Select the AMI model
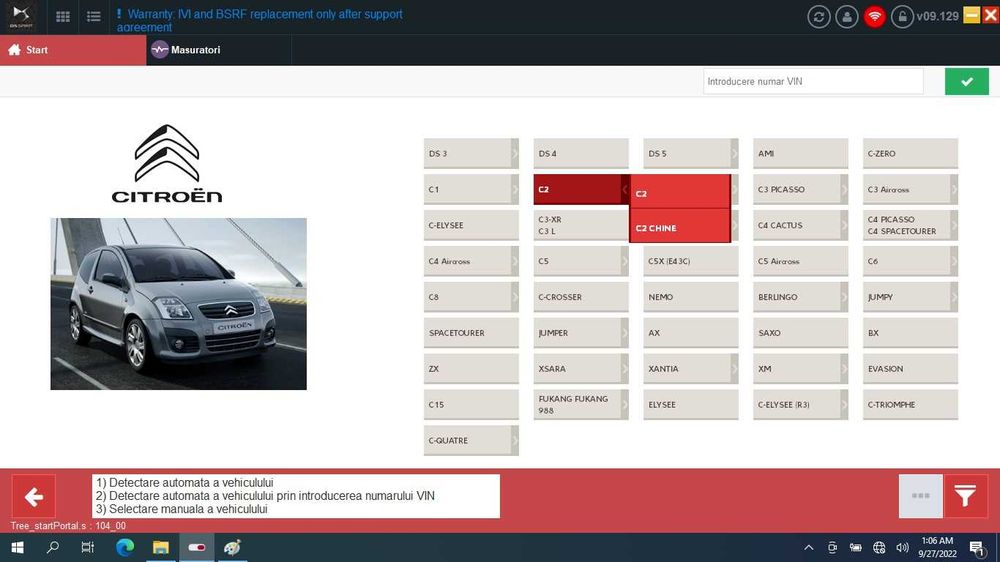The width and height of the screenshot is (1000, 562). pyautogui.click(x=800, y=154)
